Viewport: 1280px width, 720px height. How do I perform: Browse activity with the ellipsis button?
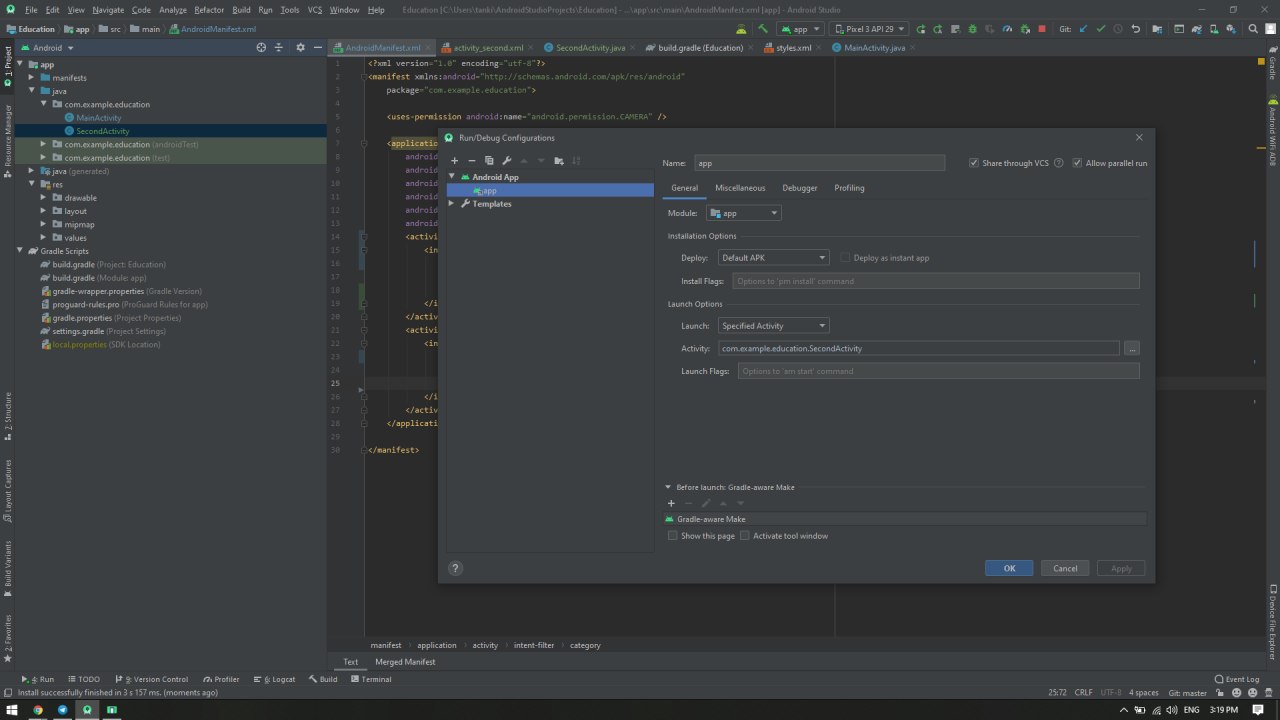coord(1131,348)
